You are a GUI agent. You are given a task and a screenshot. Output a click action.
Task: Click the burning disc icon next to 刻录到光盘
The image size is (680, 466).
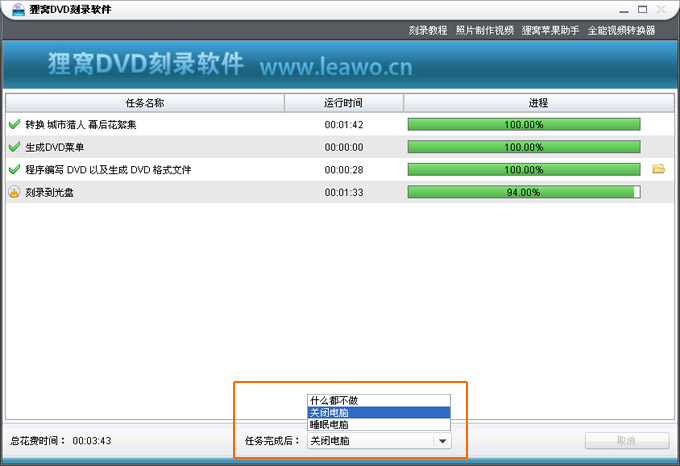click(x=14, y=192)
